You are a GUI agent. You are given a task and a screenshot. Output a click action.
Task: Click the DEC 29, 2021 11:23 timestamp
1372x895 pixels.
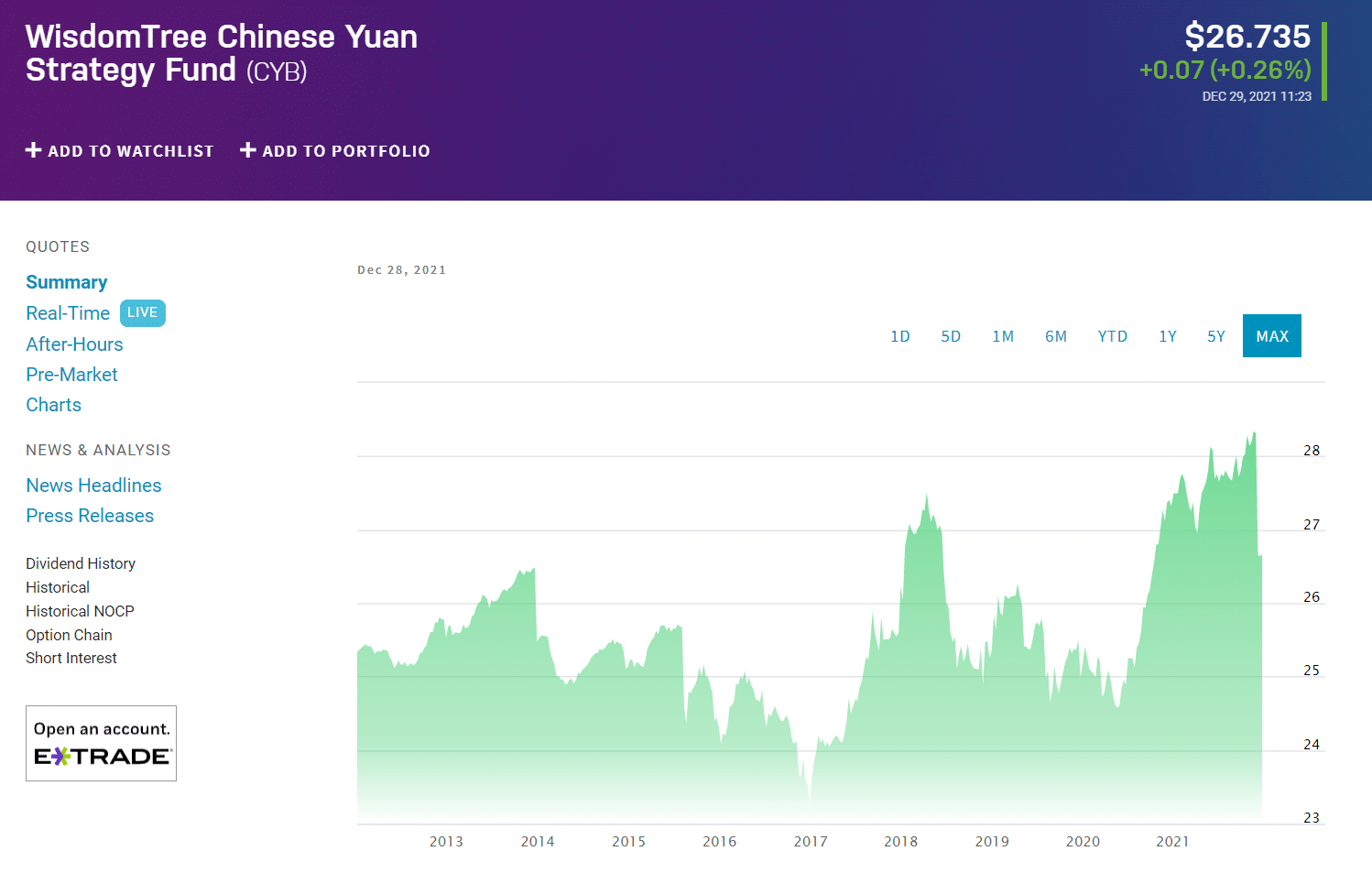1257,96
